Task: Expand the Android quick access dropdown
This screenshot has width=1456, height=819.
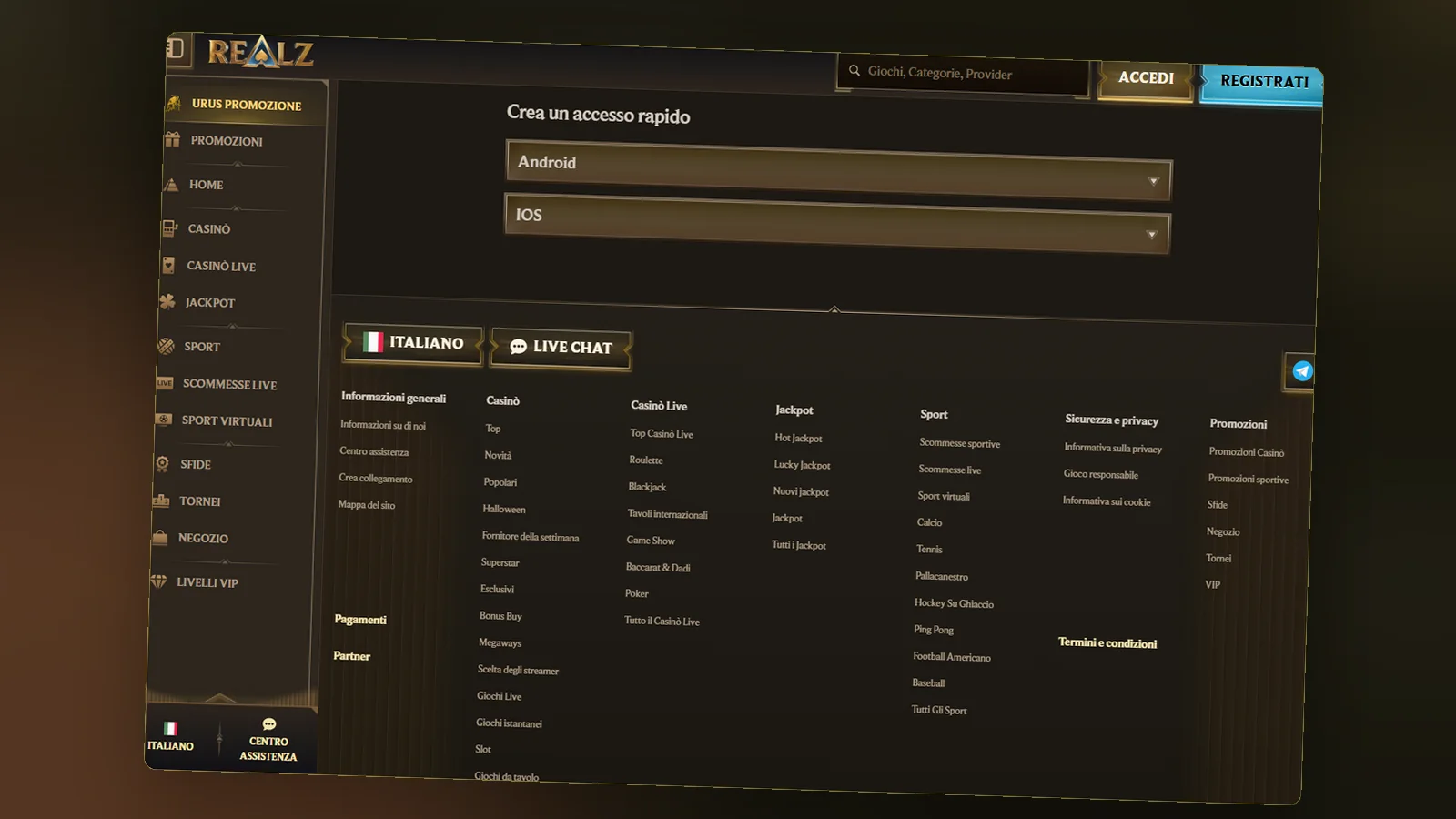Action: (x=838, y=170)
